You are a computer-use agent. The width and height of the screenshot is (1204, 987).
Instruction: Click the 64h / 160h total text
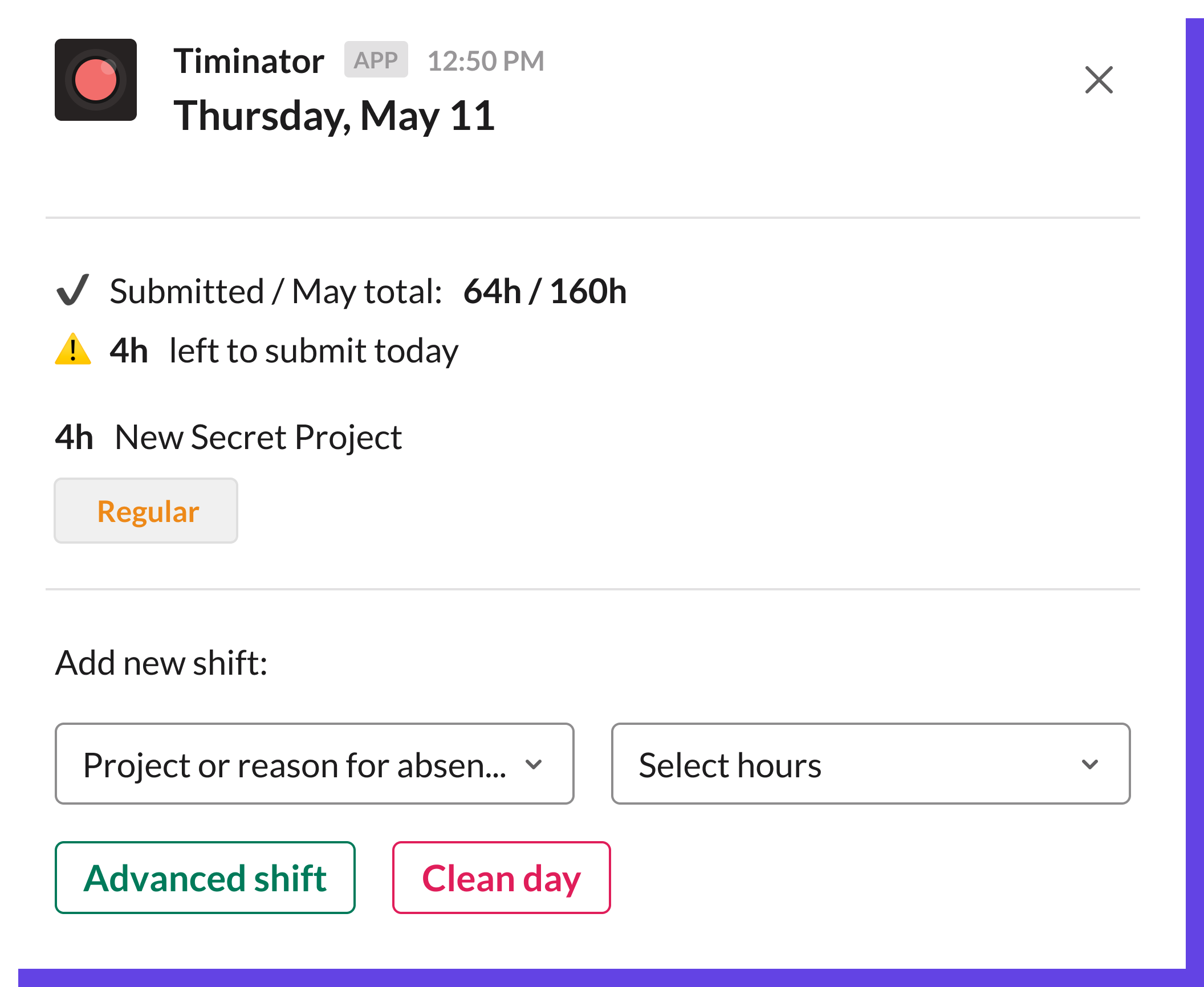(545, 292)
